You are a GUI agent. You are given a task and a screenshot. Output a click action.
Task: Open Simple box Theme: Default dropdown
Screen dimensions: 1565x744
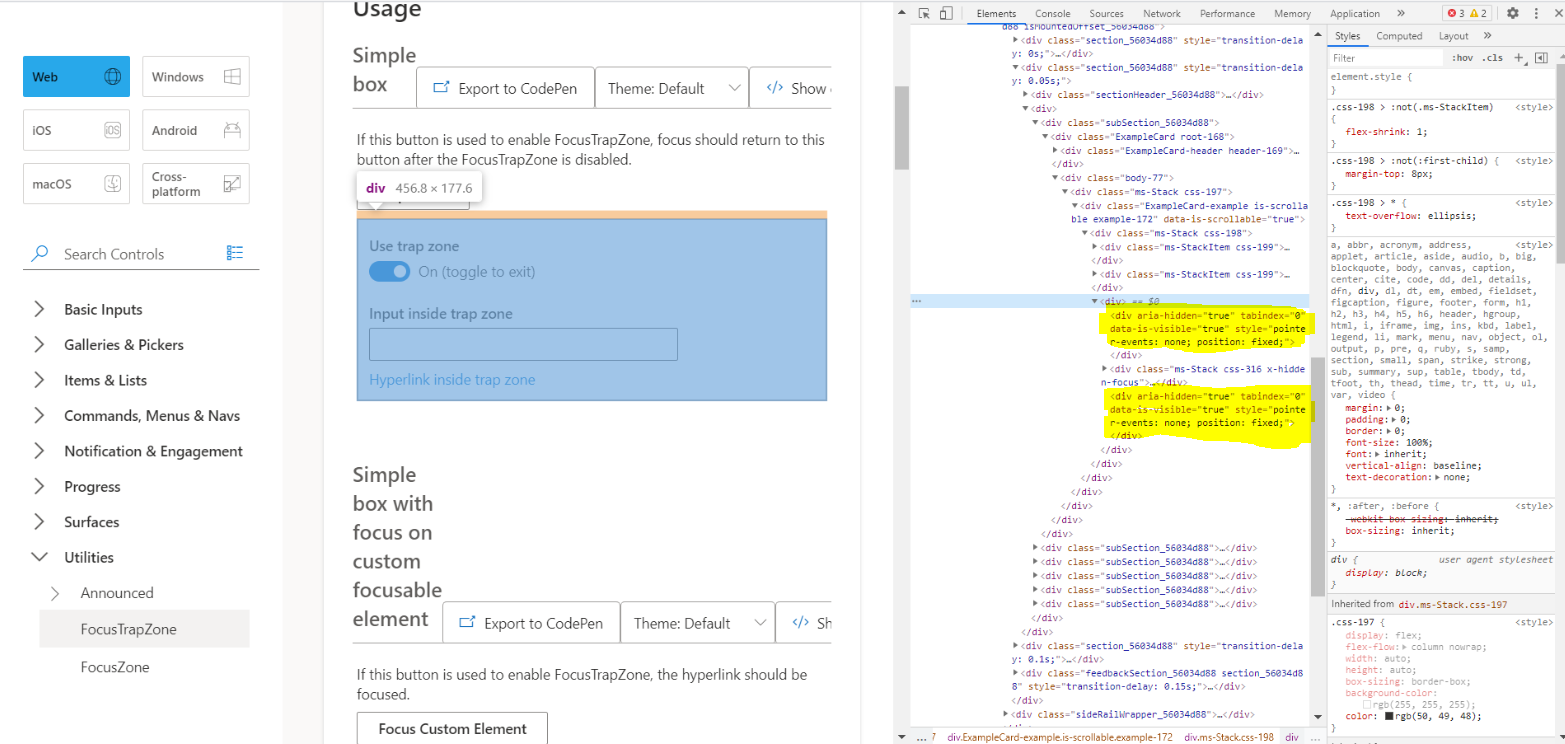click(671, 88)
